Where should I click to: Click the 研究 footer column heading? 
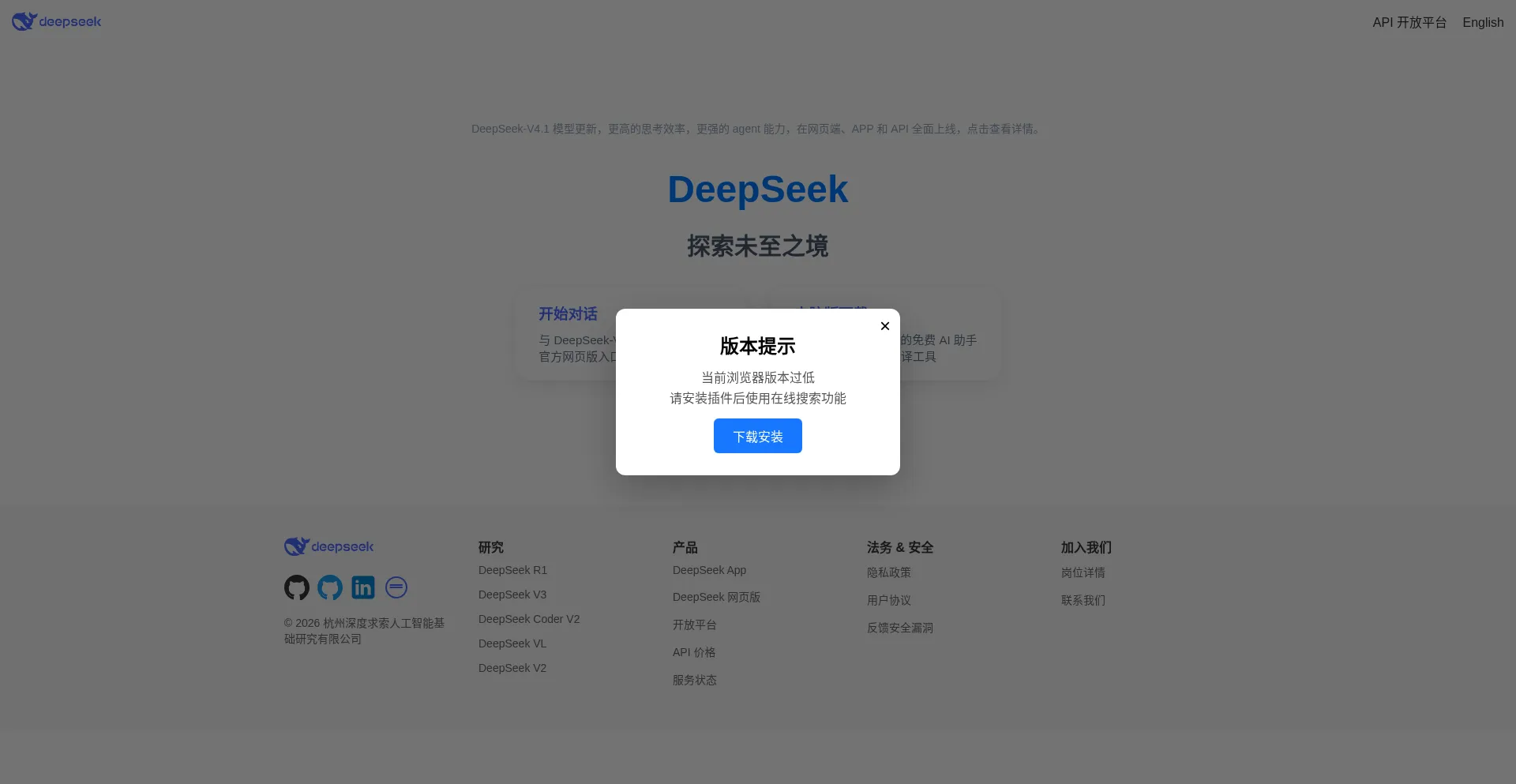coord(491,547)
